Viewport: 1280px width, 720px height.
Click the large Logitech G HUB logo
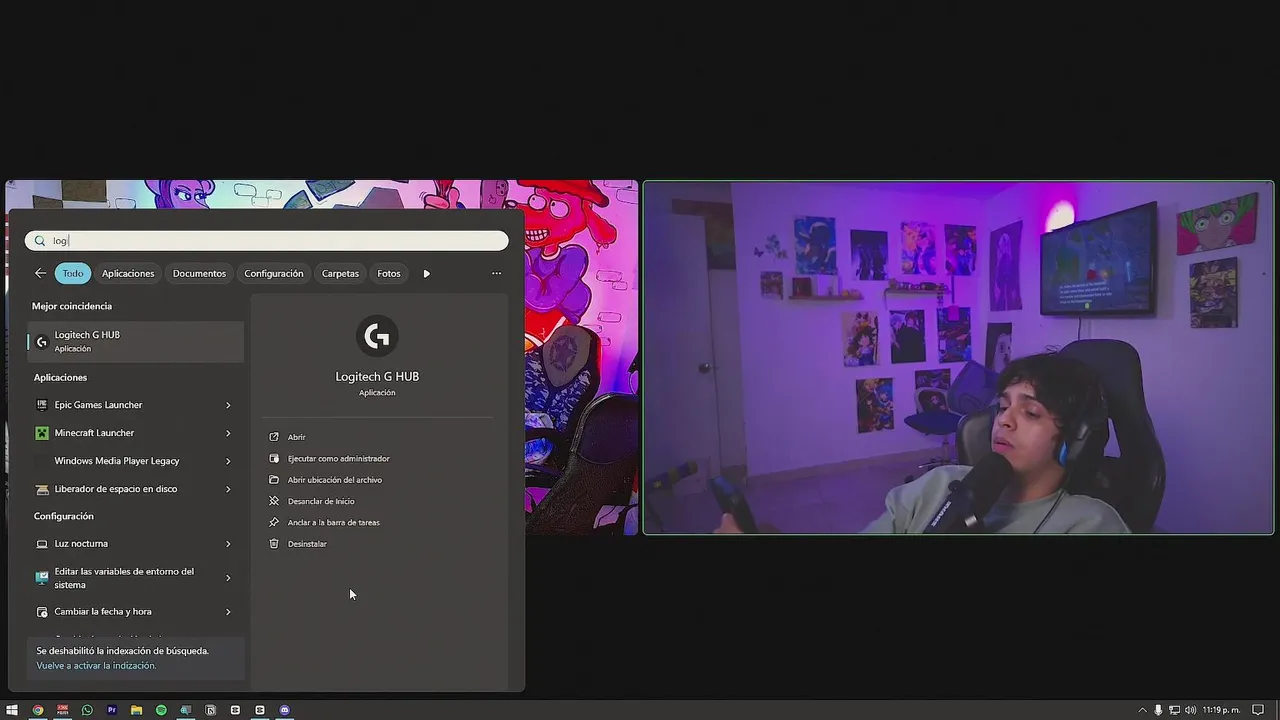pyautogui.click(x=377, y=337)
